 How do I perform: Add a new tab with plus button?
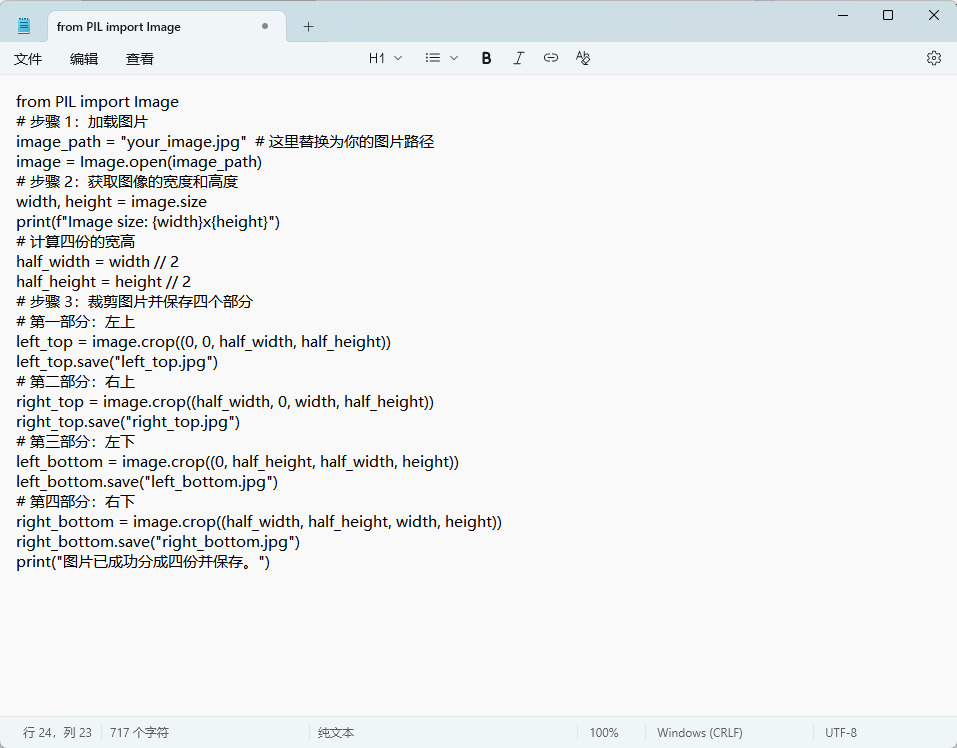pyautogui.click(x=308, y=27)
